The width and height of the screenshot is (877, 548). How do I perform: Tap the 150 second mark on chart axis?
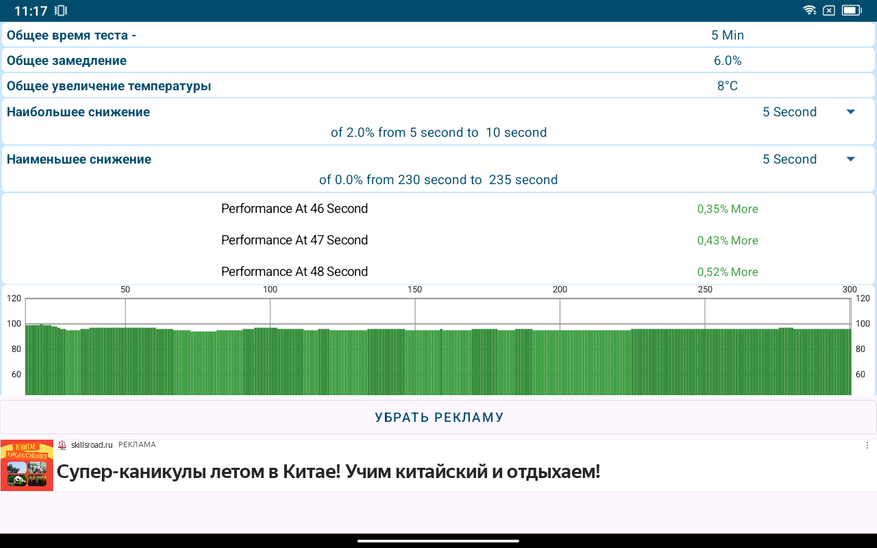click(x=414, y=289)
